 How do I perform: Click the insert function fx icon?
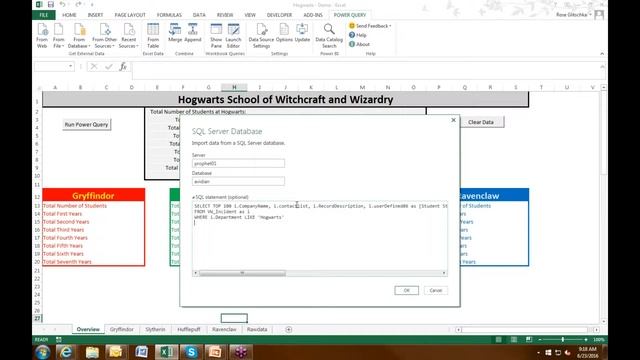(123, 67)
